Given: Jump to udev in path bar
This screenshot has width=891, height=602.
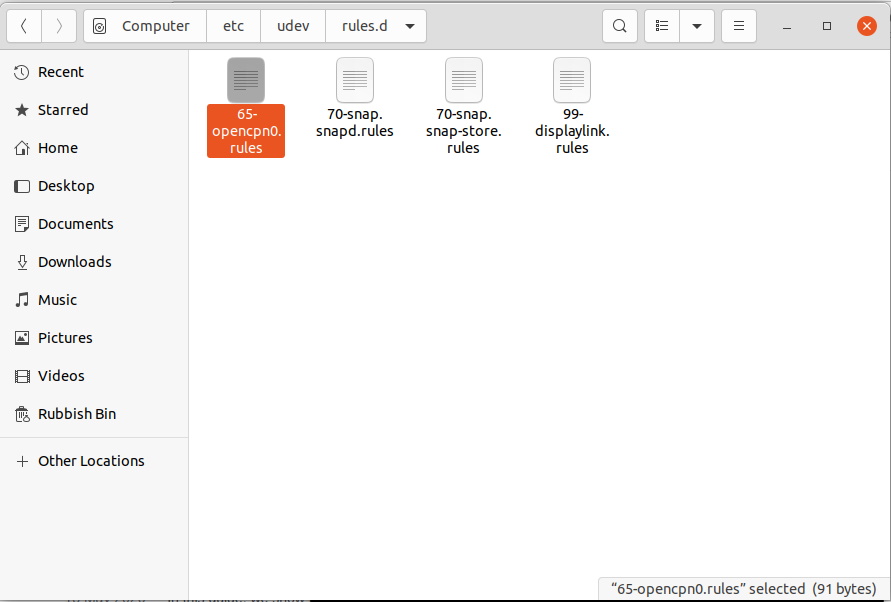Looking at the screenshot, I should click(x=292, y=26).
